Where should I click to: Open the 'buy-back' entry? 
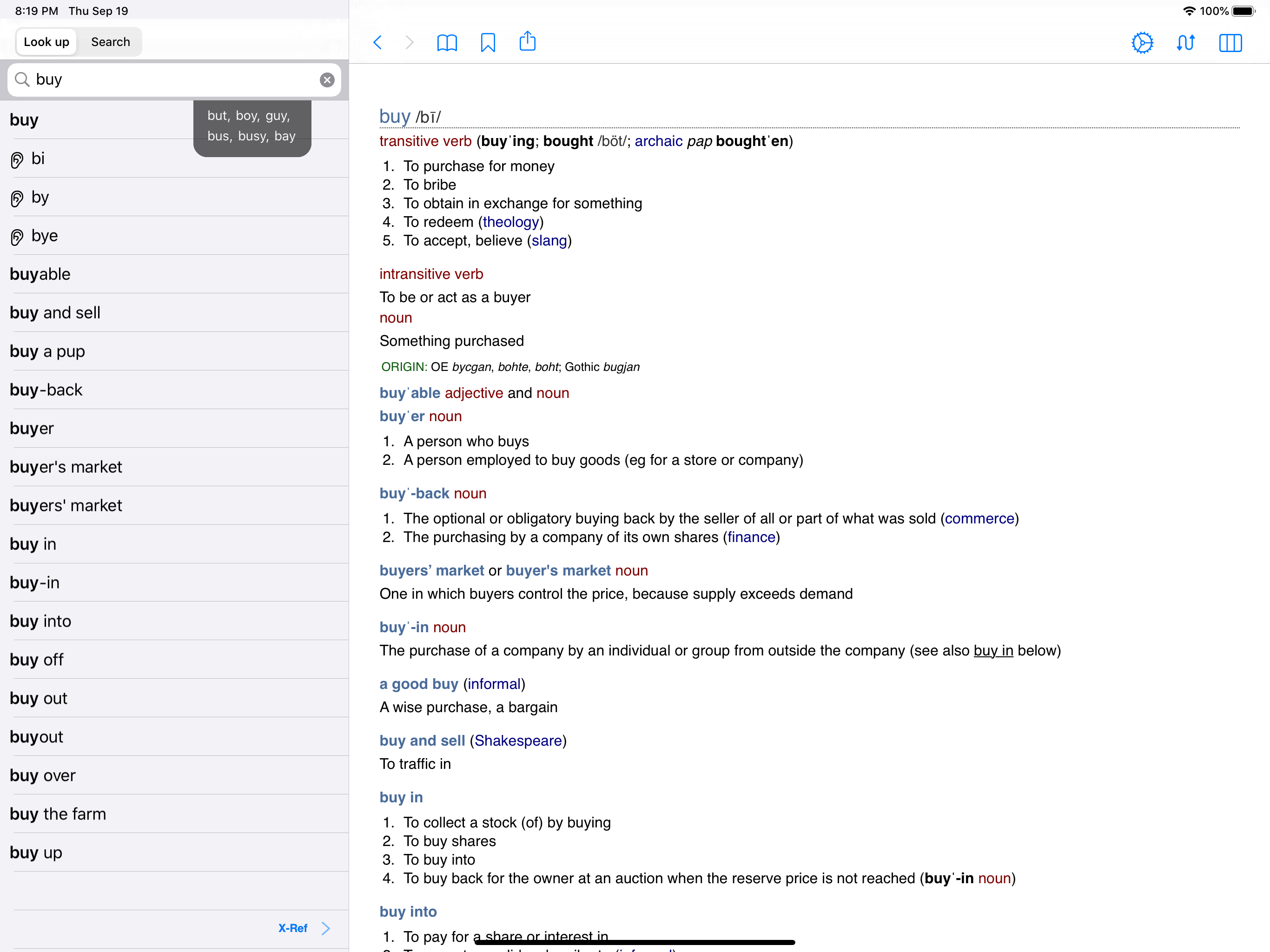click(x=46, y=390)
